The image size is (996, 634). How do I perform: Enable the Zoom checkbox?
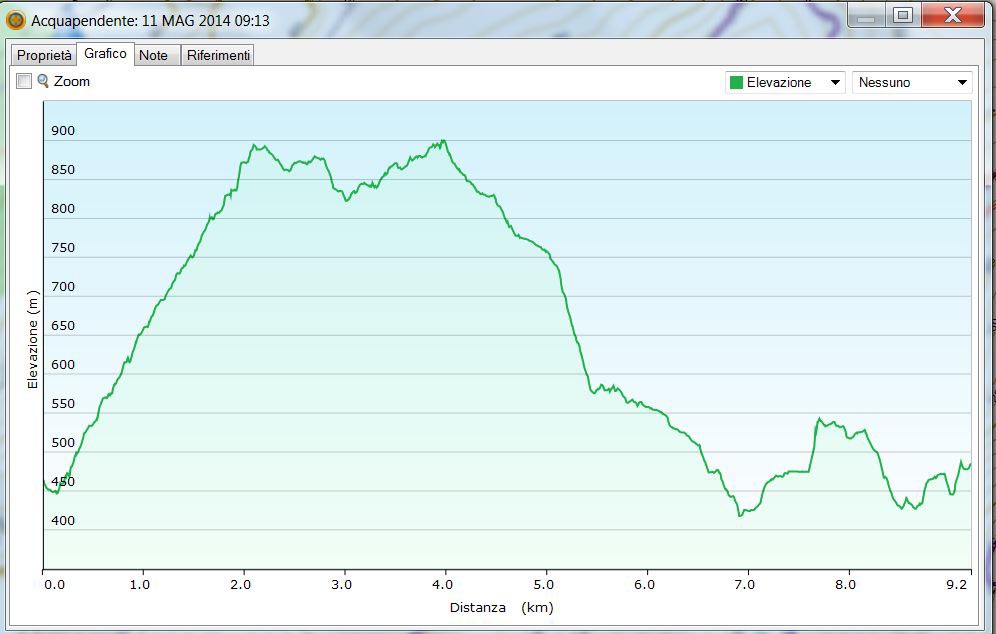point(25,82)
